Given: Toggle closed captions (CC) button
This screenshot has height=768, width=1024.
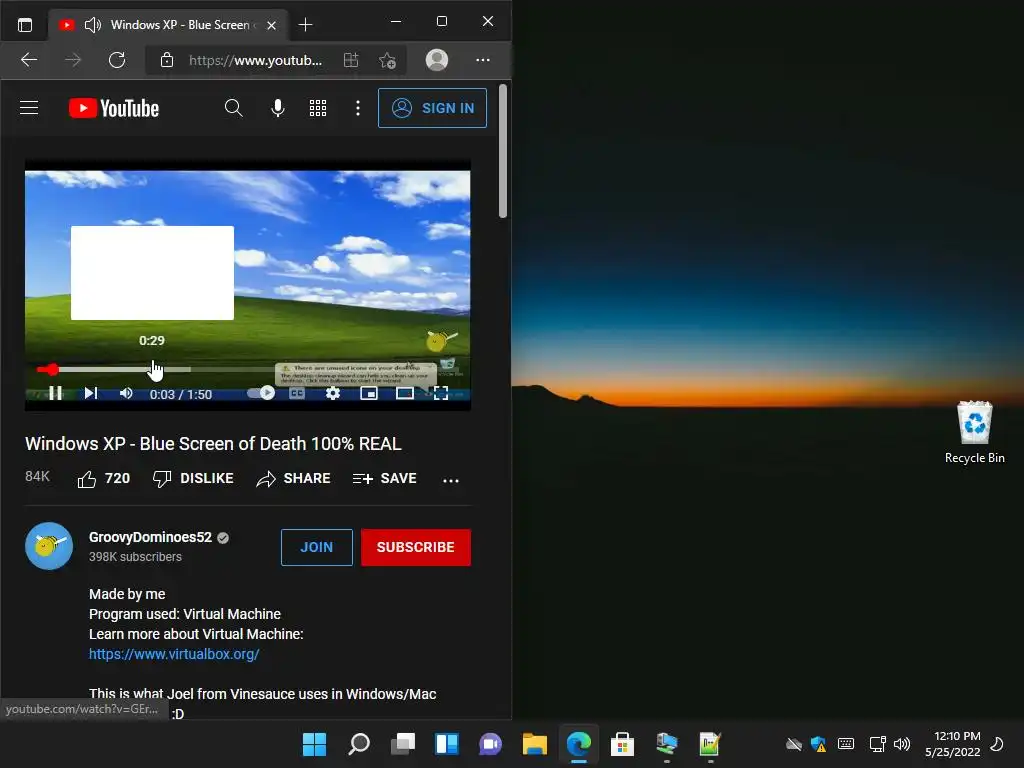Looking at the screenshot, I should 297,393.
